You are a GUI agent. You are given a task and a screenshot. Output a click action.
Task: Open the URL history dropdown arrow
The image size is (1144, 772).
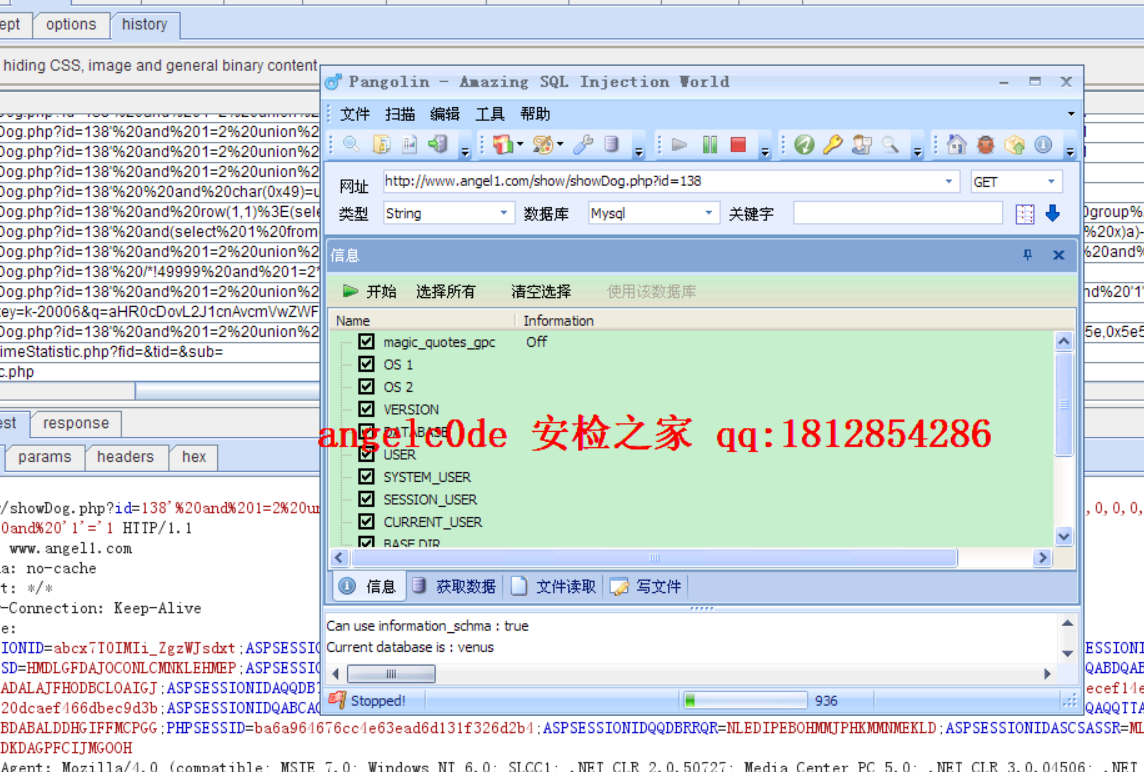click(x=948, y=181)
